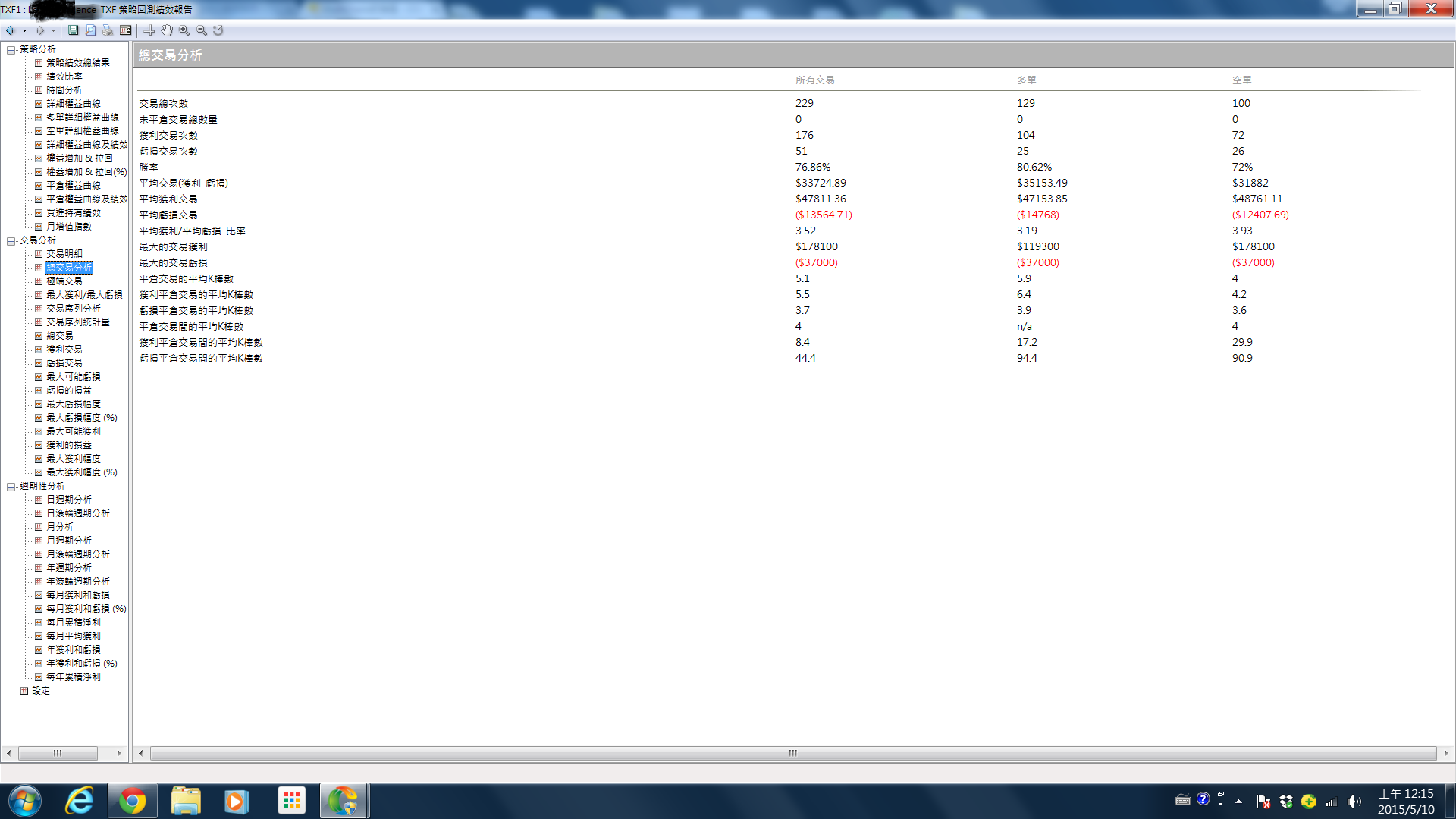Click the Back navigation arrow icon
This screenshot has height=819, width=1456.
[x=11, y=30]
